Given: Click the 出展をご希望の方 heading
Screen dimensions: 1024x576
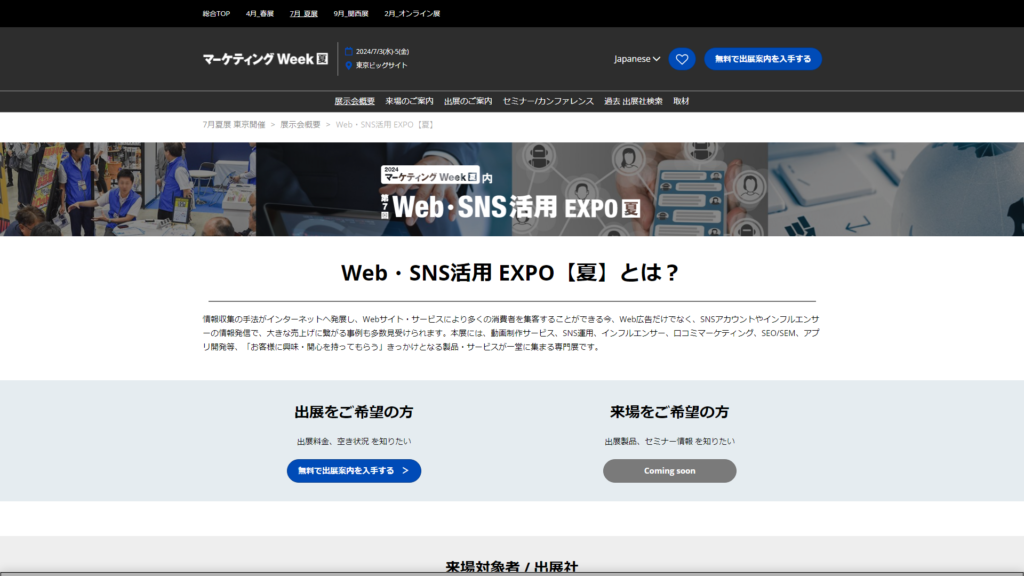Looking at the screenshot, I should pos(354,412).
